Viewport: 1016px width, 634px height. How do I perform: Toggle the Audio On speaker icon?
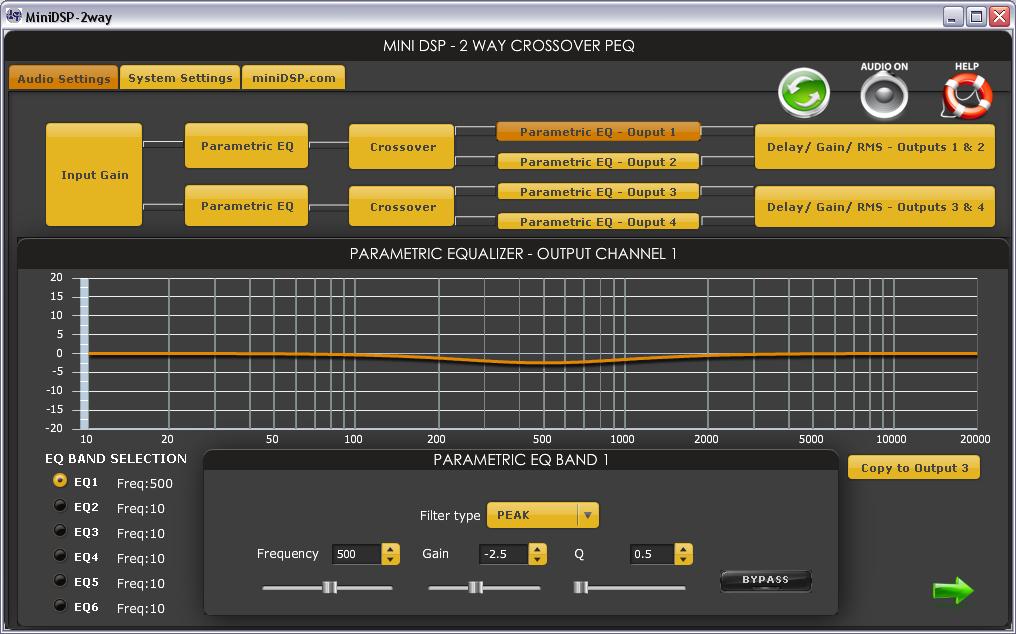[x=884, y=96]
